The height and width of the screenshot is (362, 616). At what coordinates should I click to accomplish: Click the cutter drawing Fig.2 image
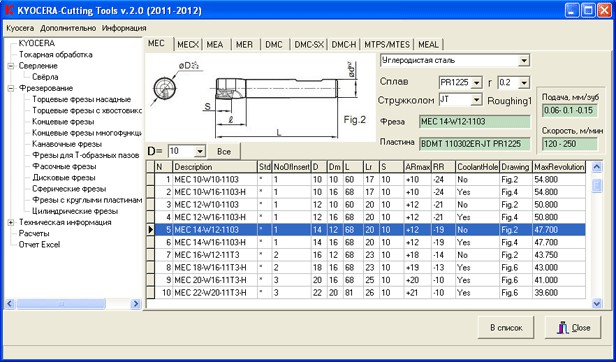click(260, 97)
